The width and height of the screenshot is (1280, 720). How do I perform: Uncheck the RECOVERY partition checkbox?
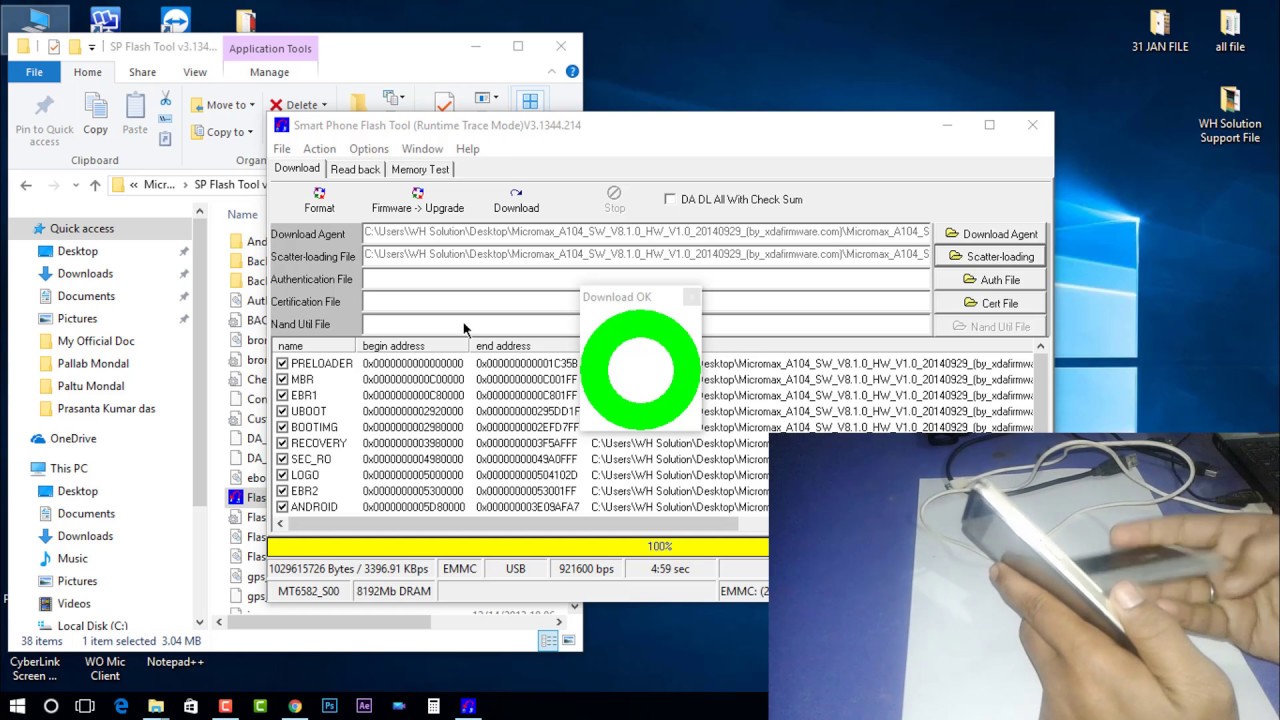pos(282,443)
